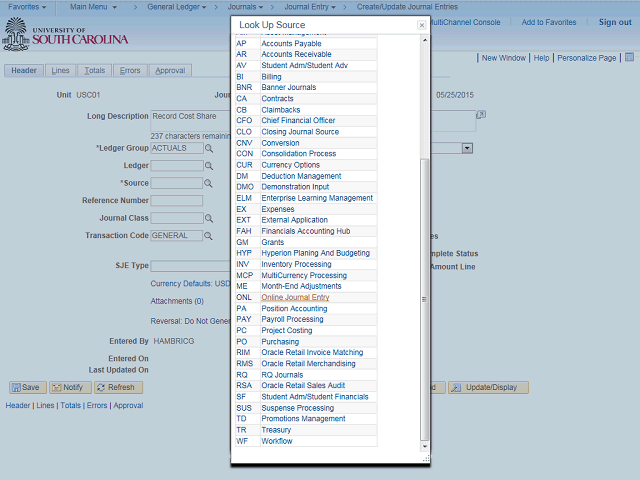The height and width of the screenshot is (480, 640).
Task: Click the Long Description text area
Action: coord(191,120)
